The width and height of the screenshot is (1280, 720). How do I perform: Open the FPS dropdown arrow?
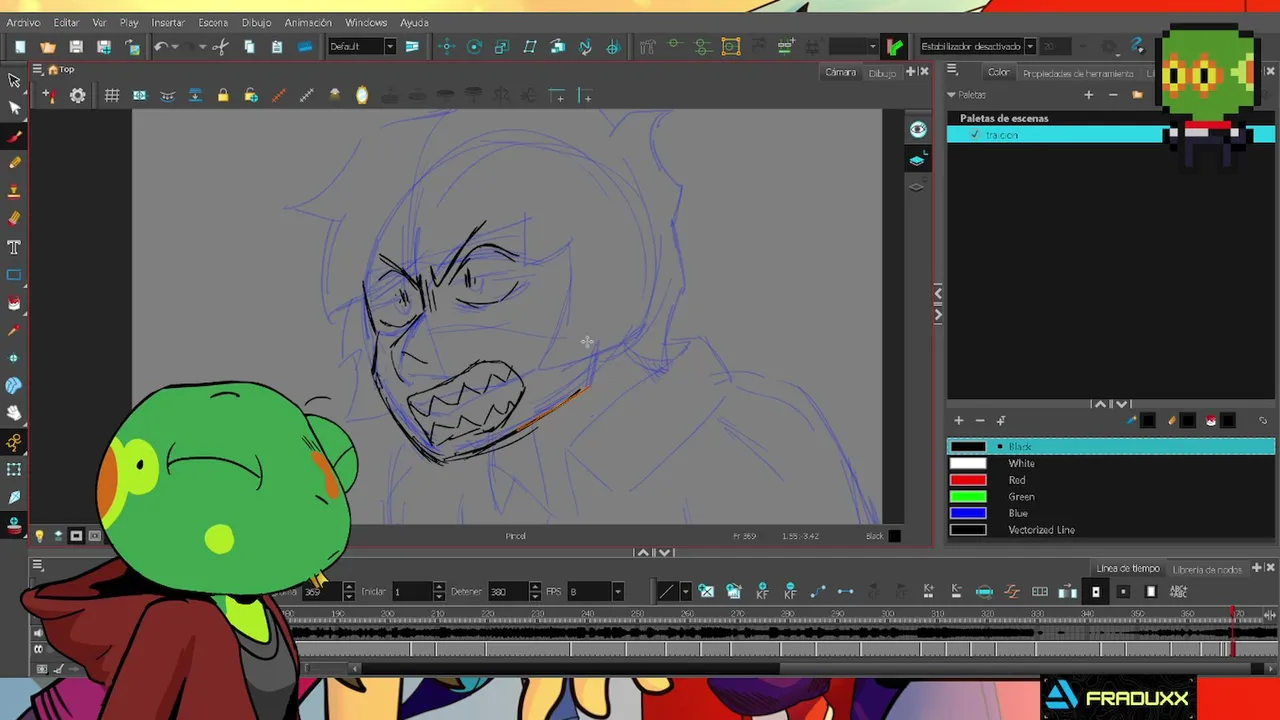click(617, 592)
